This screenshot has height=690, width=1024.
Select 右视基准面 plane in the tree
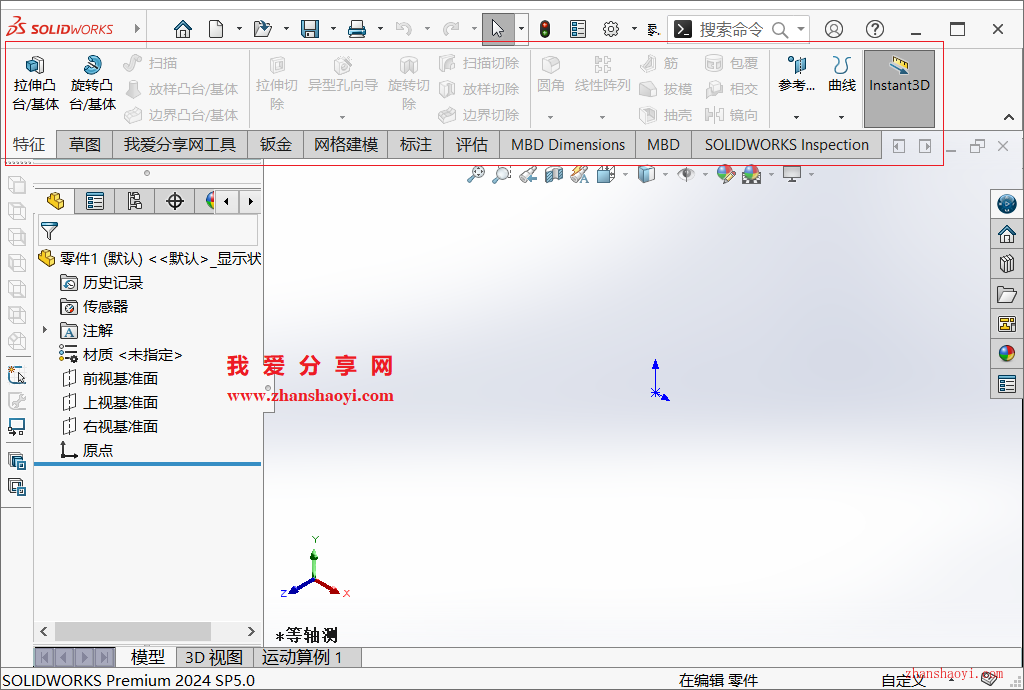[x=110, y=426]
